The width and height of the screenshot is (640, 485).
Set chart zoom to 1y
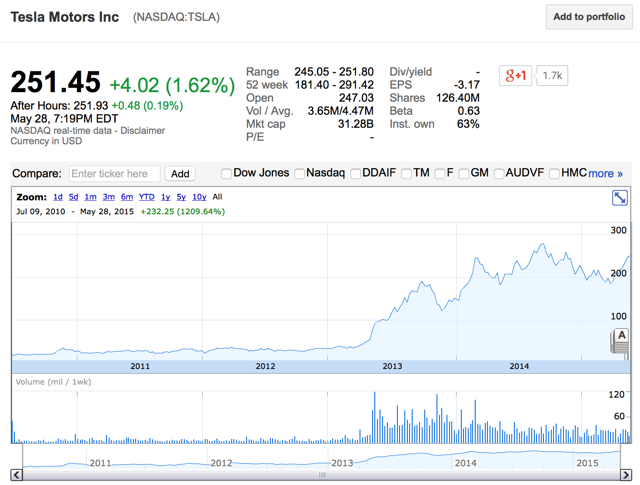click(x=165, y=197)
